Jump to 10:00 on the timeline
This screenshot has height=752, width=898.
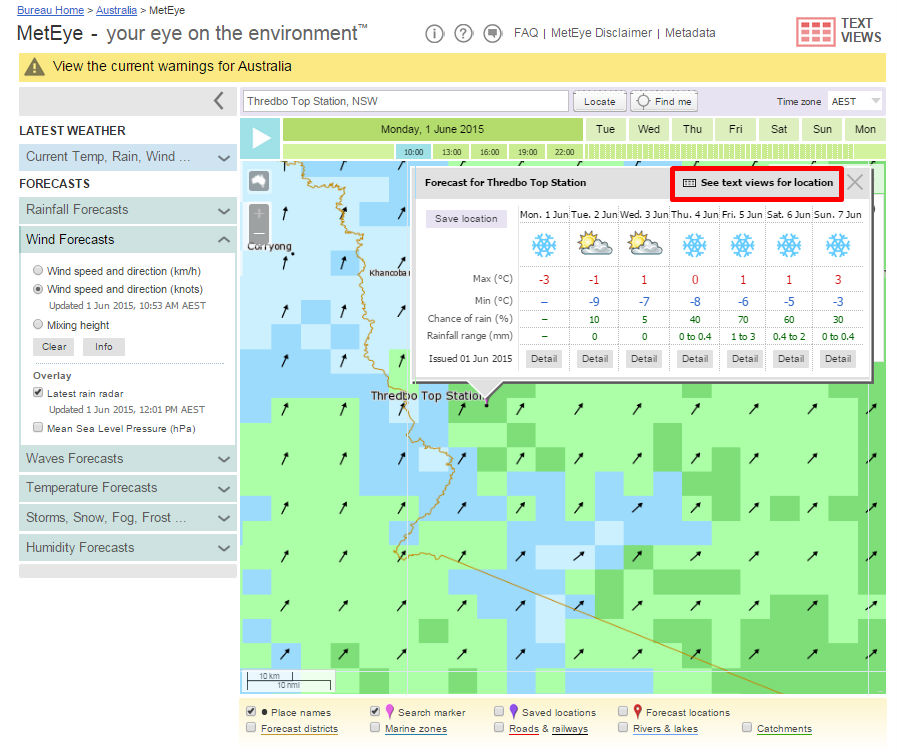click(x=413, y=152)
